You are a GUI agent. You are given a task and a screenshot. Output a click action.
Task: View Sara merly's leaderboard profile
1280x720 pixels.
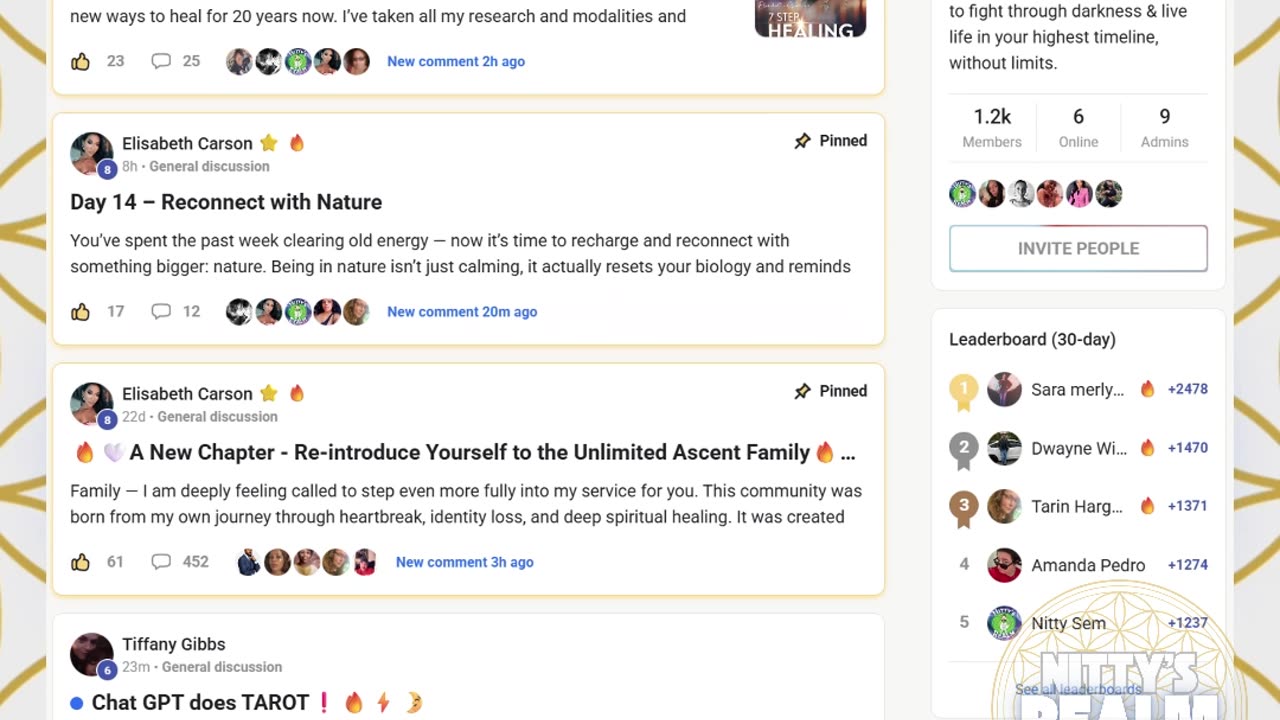[1077, 390]
